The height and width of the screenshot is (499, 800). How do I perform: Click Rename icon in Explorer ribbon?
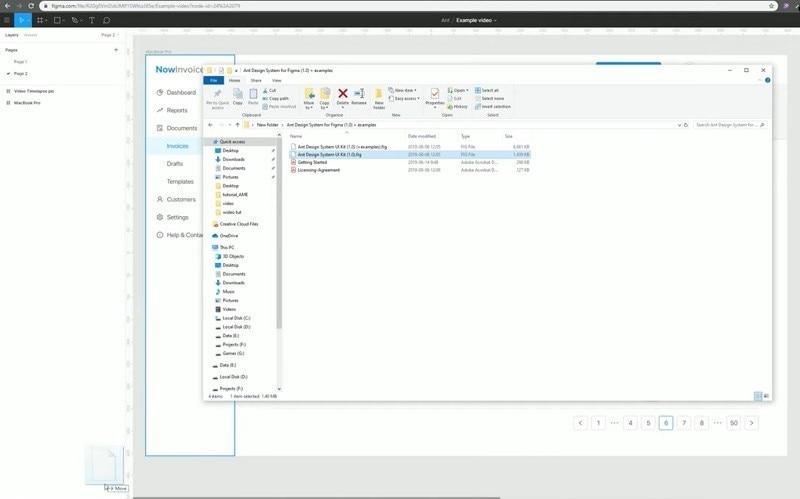coord(359,96)
